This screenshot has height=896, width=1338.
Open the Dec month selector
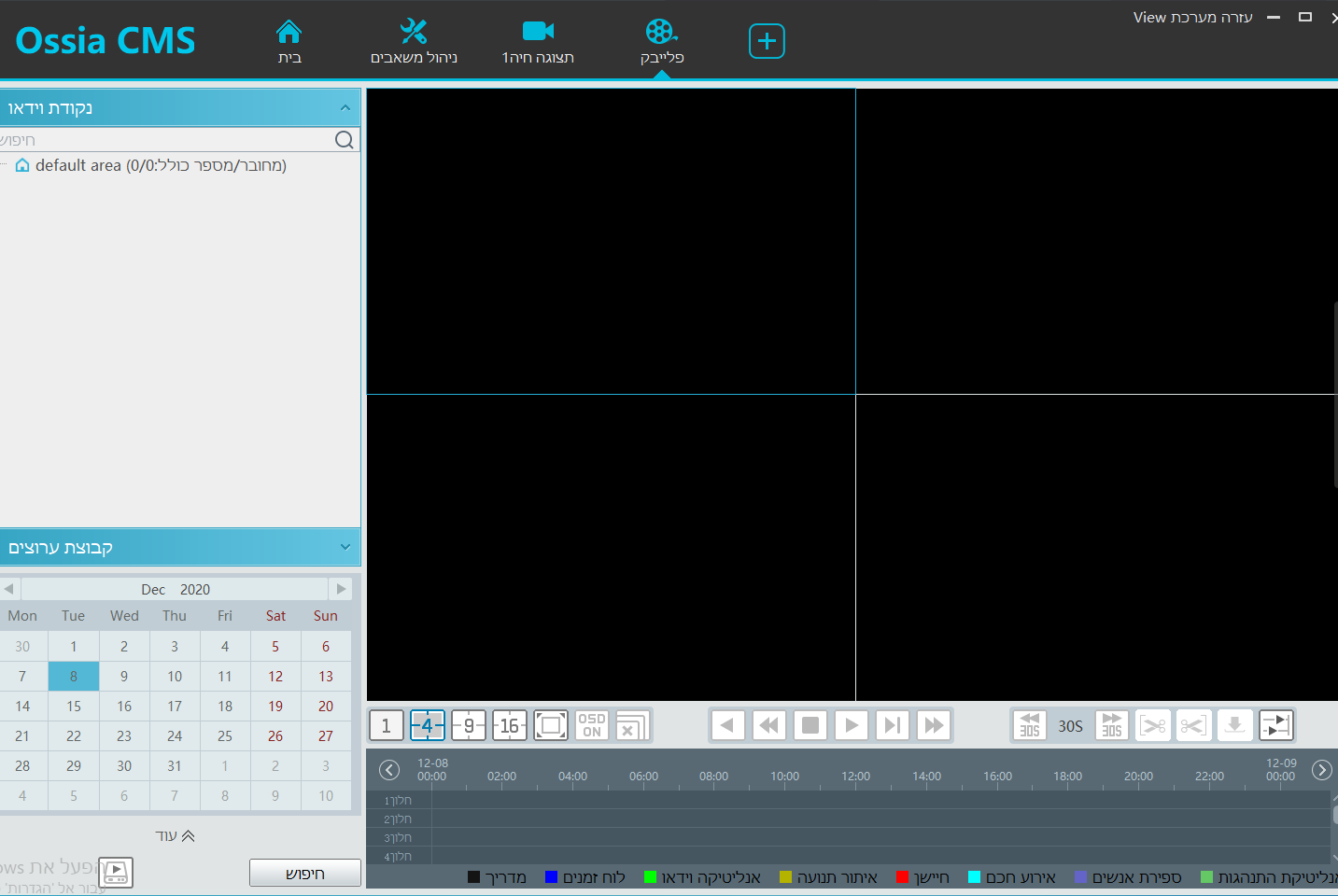153,590
